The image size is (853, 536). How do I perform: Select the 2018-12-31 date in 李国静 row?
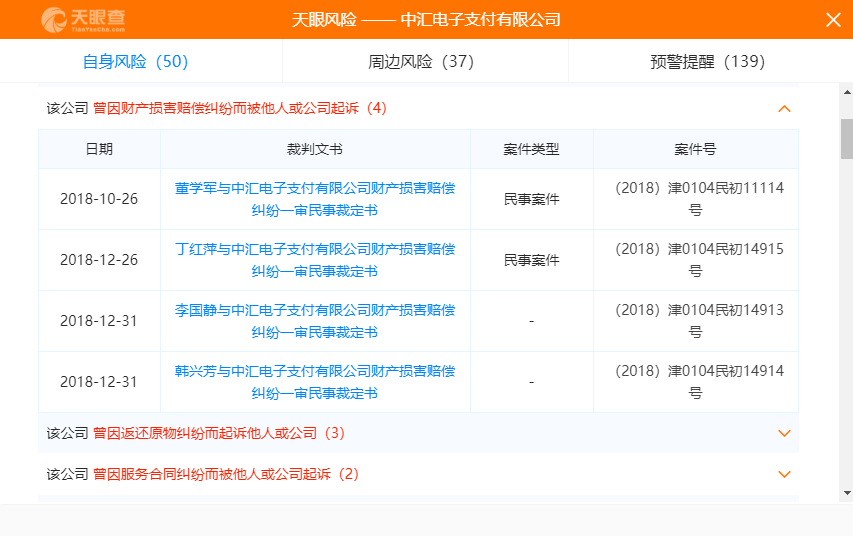(x=99, y=321)
